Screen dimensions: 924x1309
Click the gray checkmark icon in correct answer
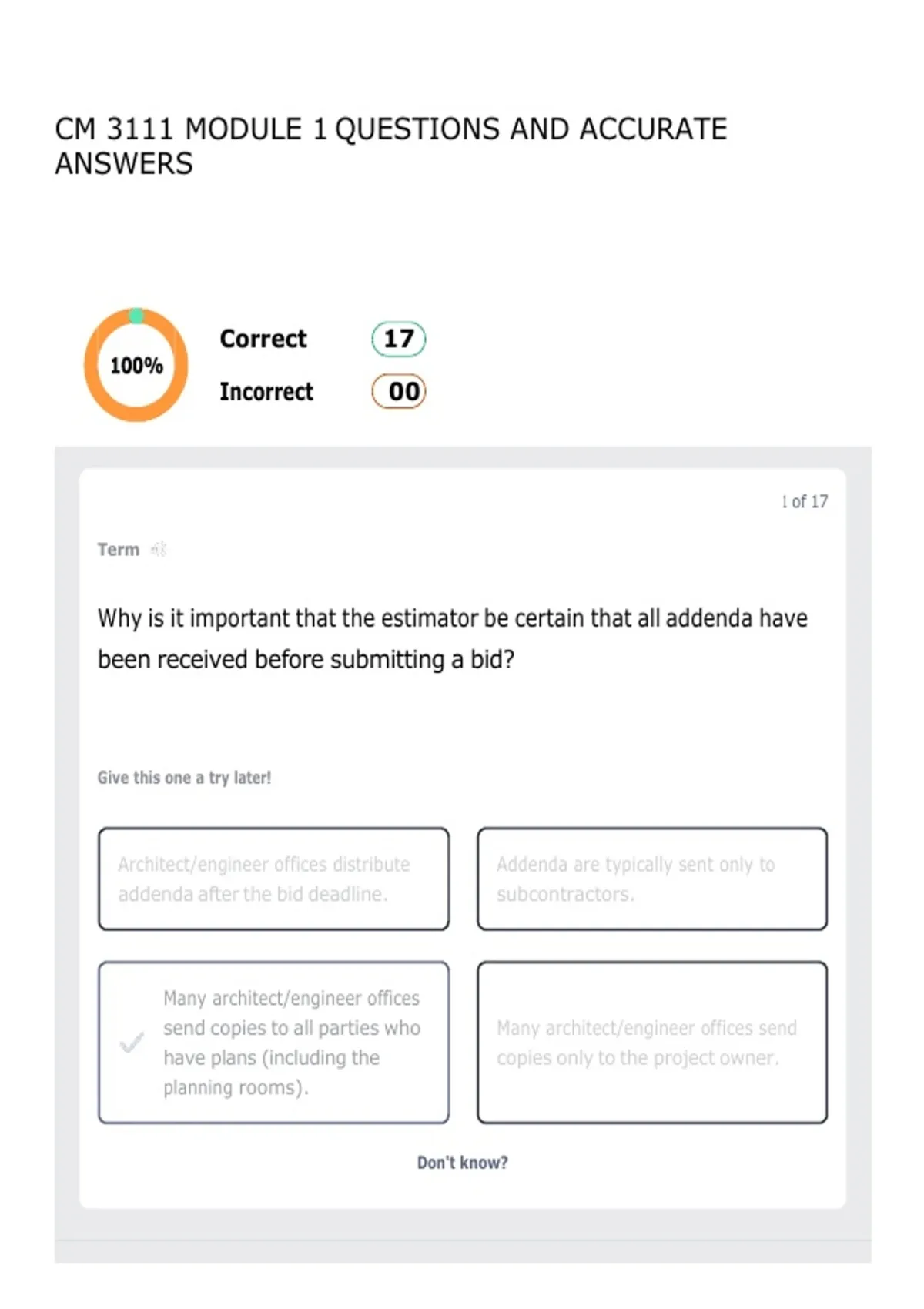[x=132, y=1043]
